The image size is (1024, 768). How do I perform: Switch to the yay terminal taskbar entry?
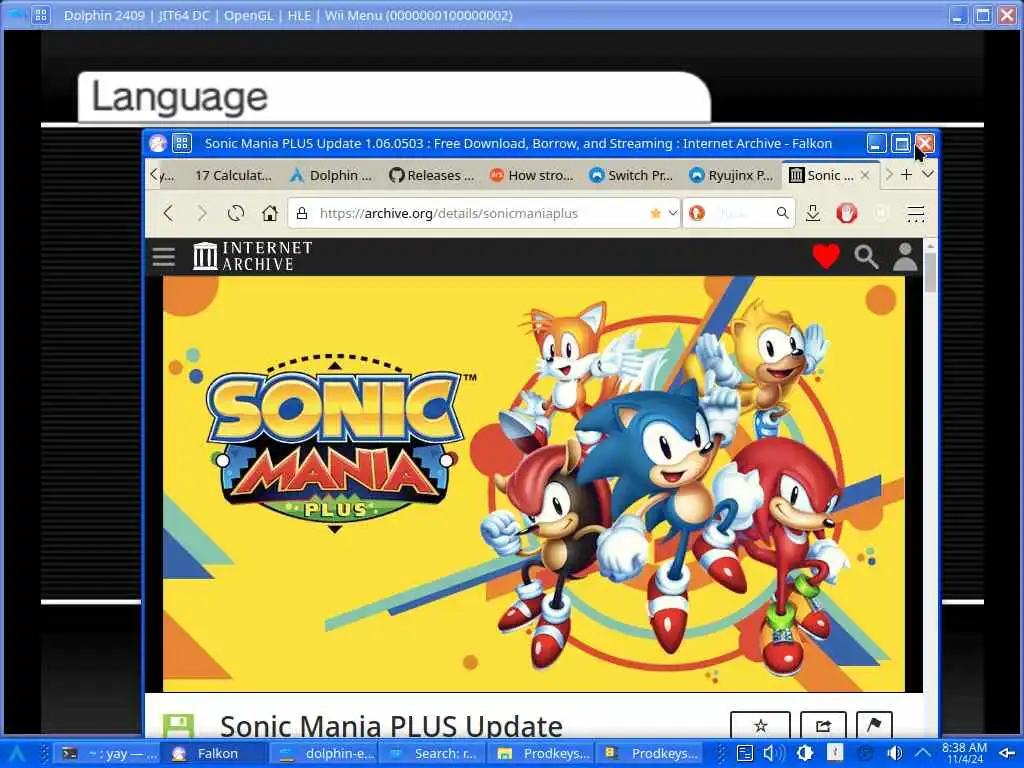[x=108, y=754]
